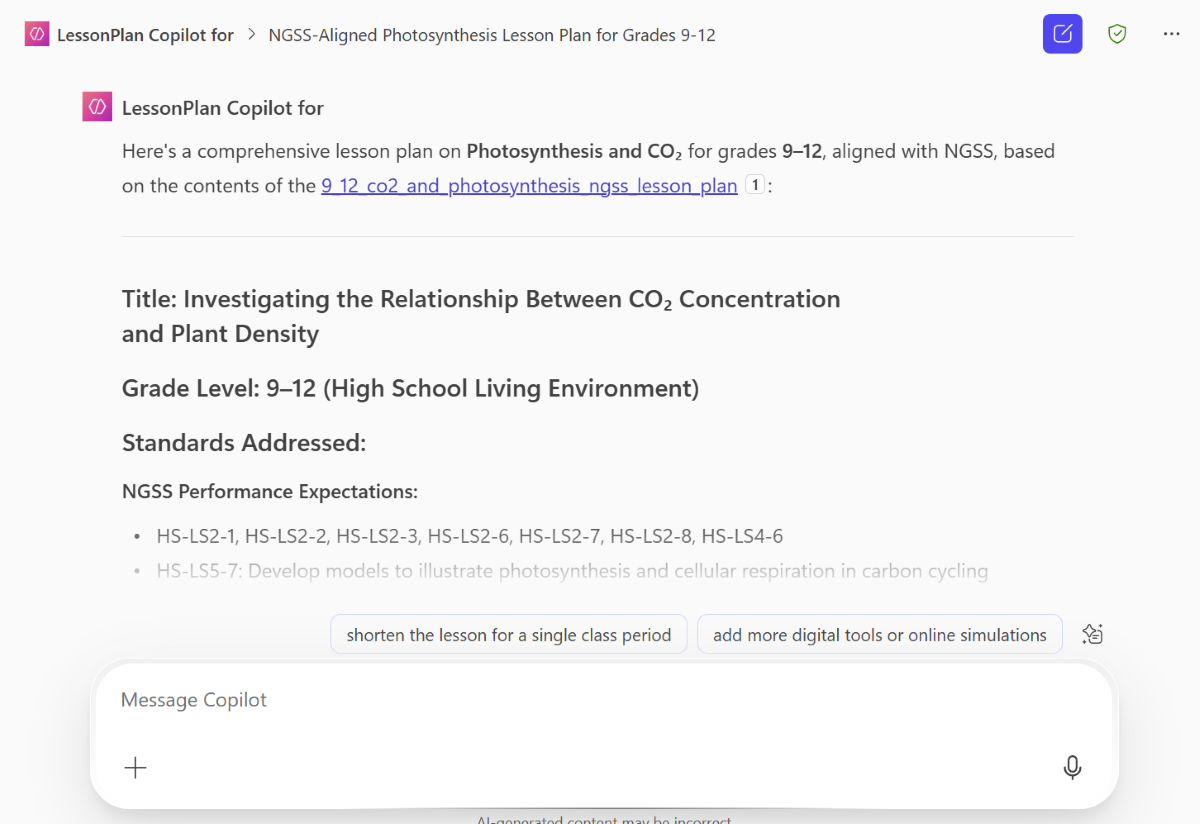The width and height of the screenshot is (1200, 824).
Task: Choose the add digital tools suggestion chip
Action: pos(879,633)
